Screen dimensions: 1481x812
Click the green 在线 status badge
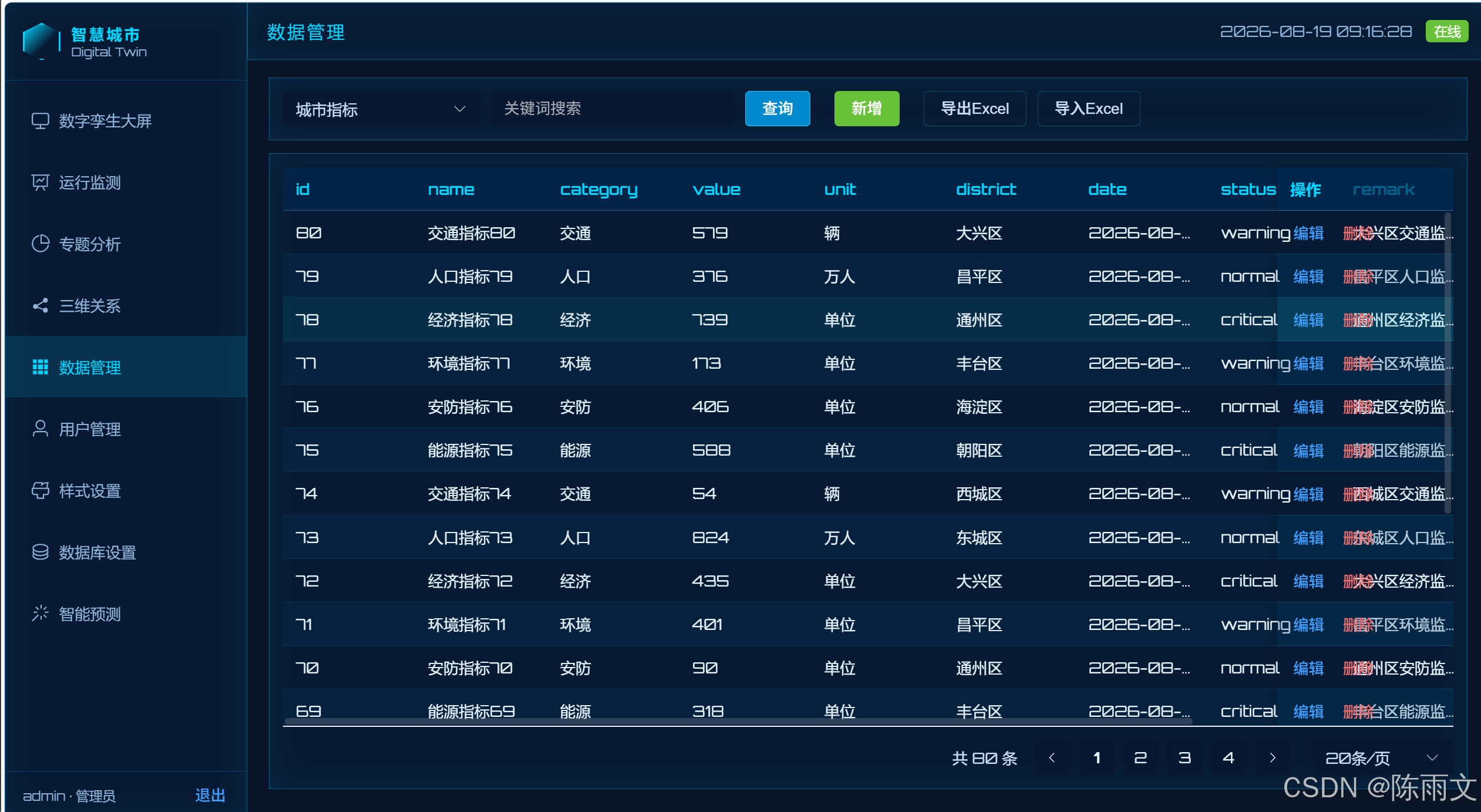(1447, 31)
